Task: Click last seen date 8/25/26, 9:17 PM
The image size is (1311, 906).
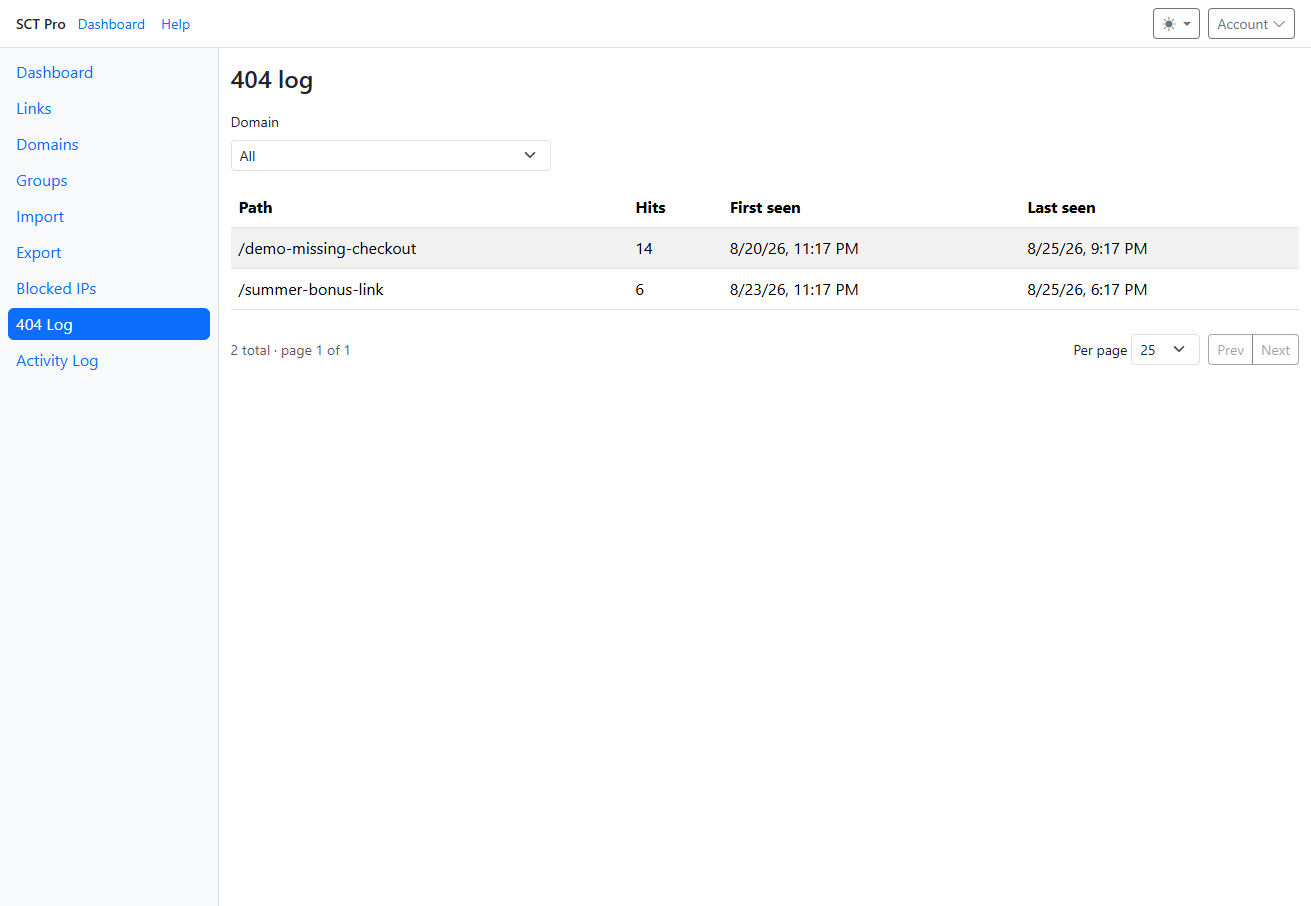Action: (x=1087, y=248)
